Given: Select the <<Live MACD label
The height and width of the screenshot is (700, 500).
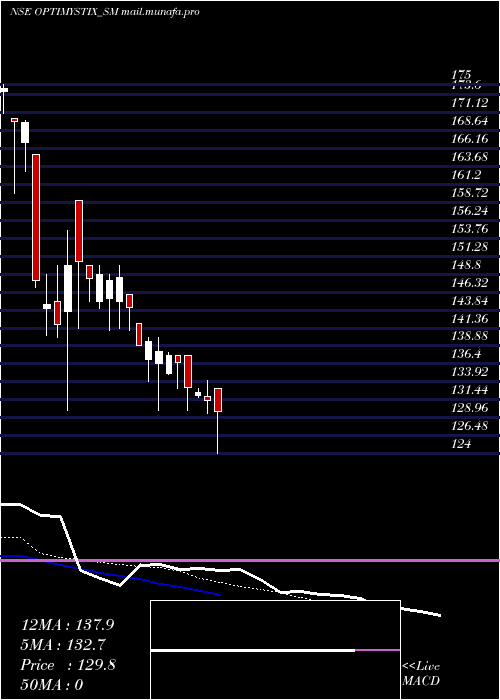Looking at the screenshot, I should (x=421, y=674).
